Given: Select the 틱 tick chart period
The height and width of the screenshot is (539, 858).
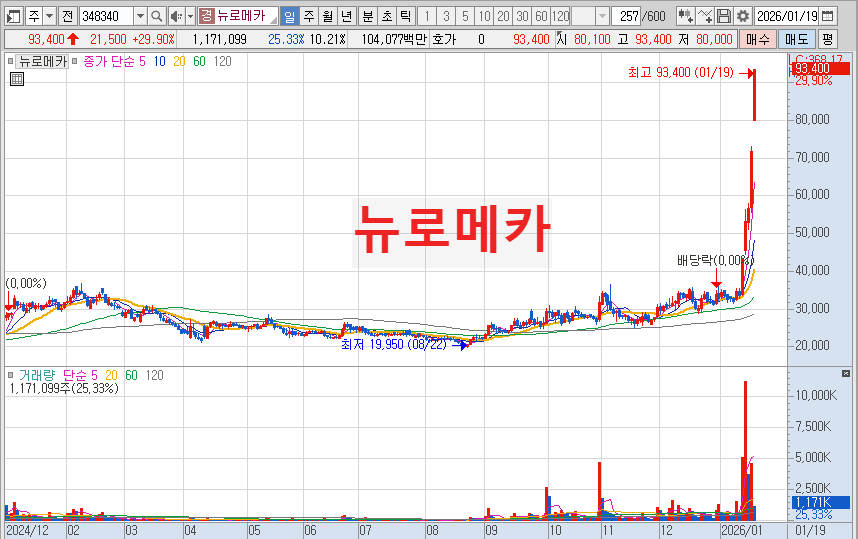Looking at the screenshot, I should tap(405, 16).
